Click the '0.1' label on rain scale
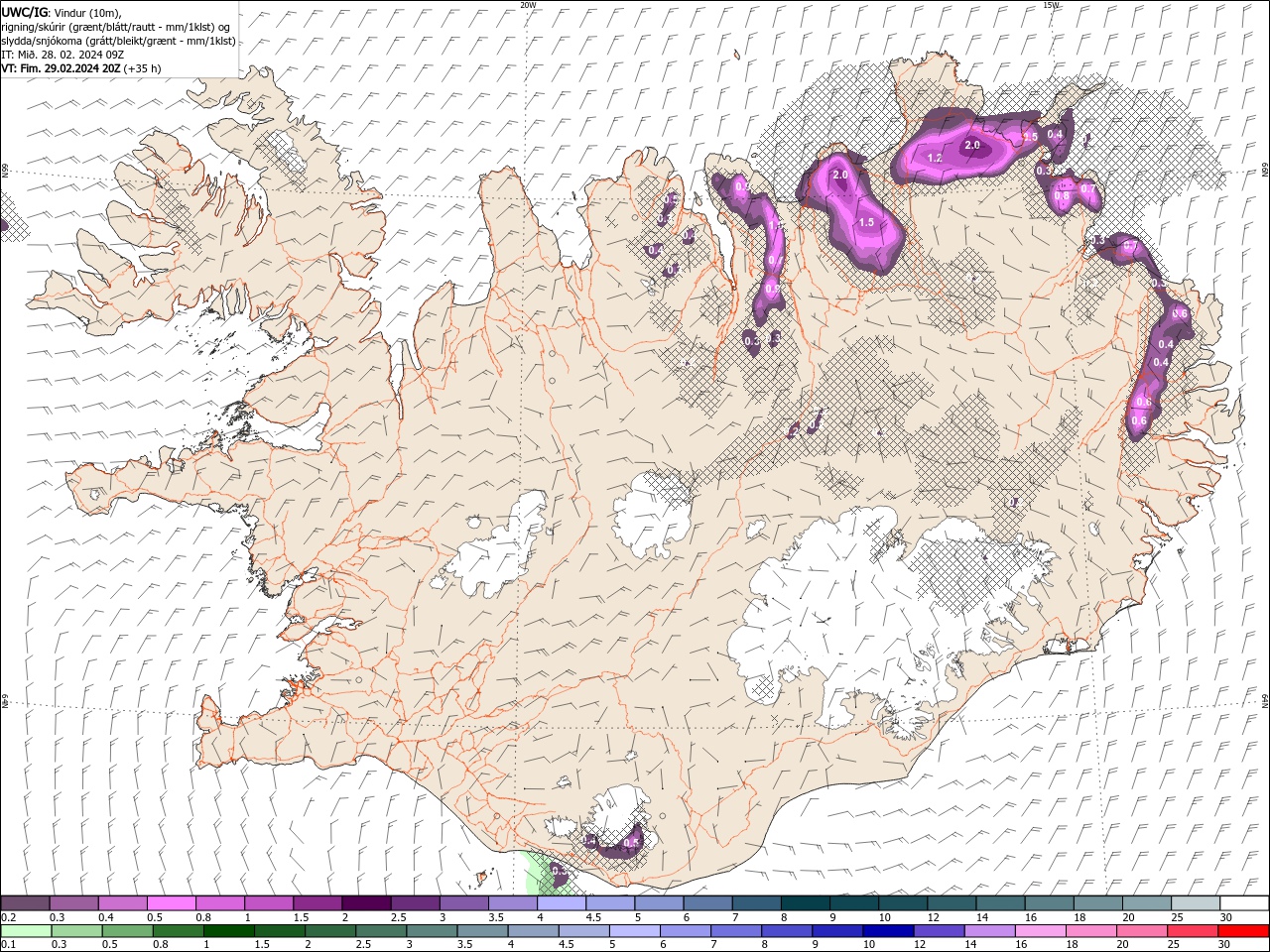Image resolution: width=1270 pixels, height=952 pixels. [x=8, y=945]
